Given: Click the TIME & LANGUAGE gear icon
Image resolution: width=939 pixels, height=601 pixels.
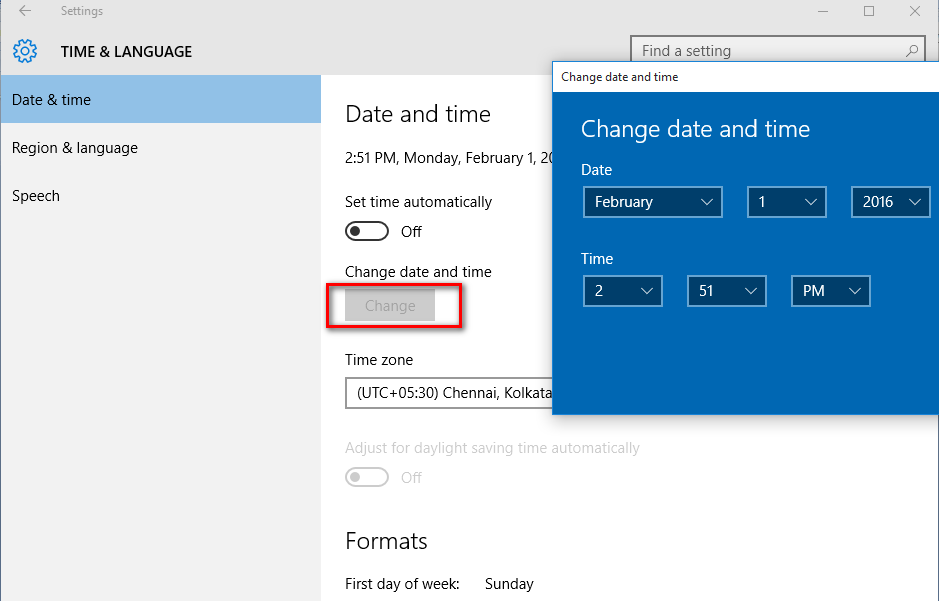Looking at the screenshot, I should 26,50.
